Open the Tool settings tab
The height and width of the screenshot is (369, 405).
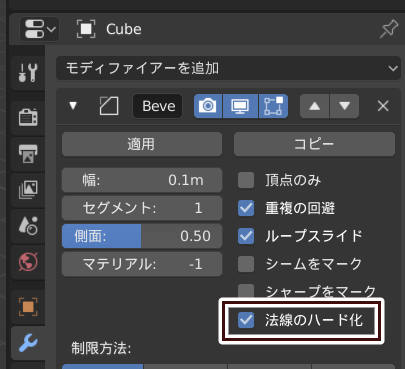[28, 72]
